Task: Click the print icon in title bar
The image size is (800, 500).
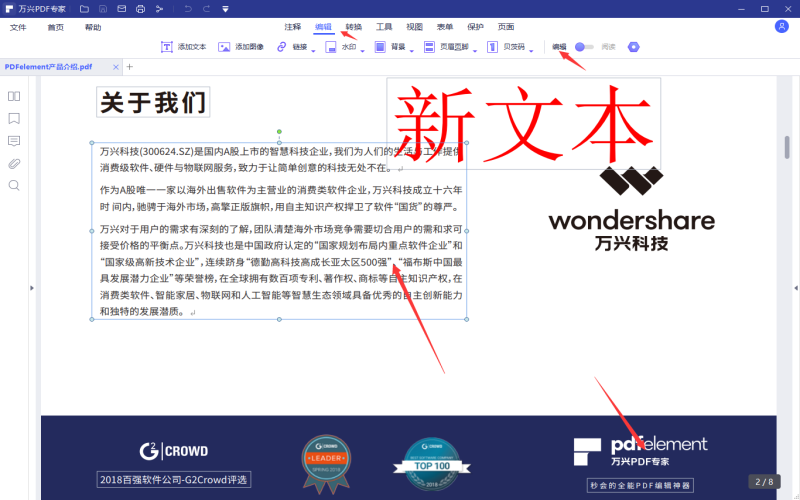Action: pos(140,9)
